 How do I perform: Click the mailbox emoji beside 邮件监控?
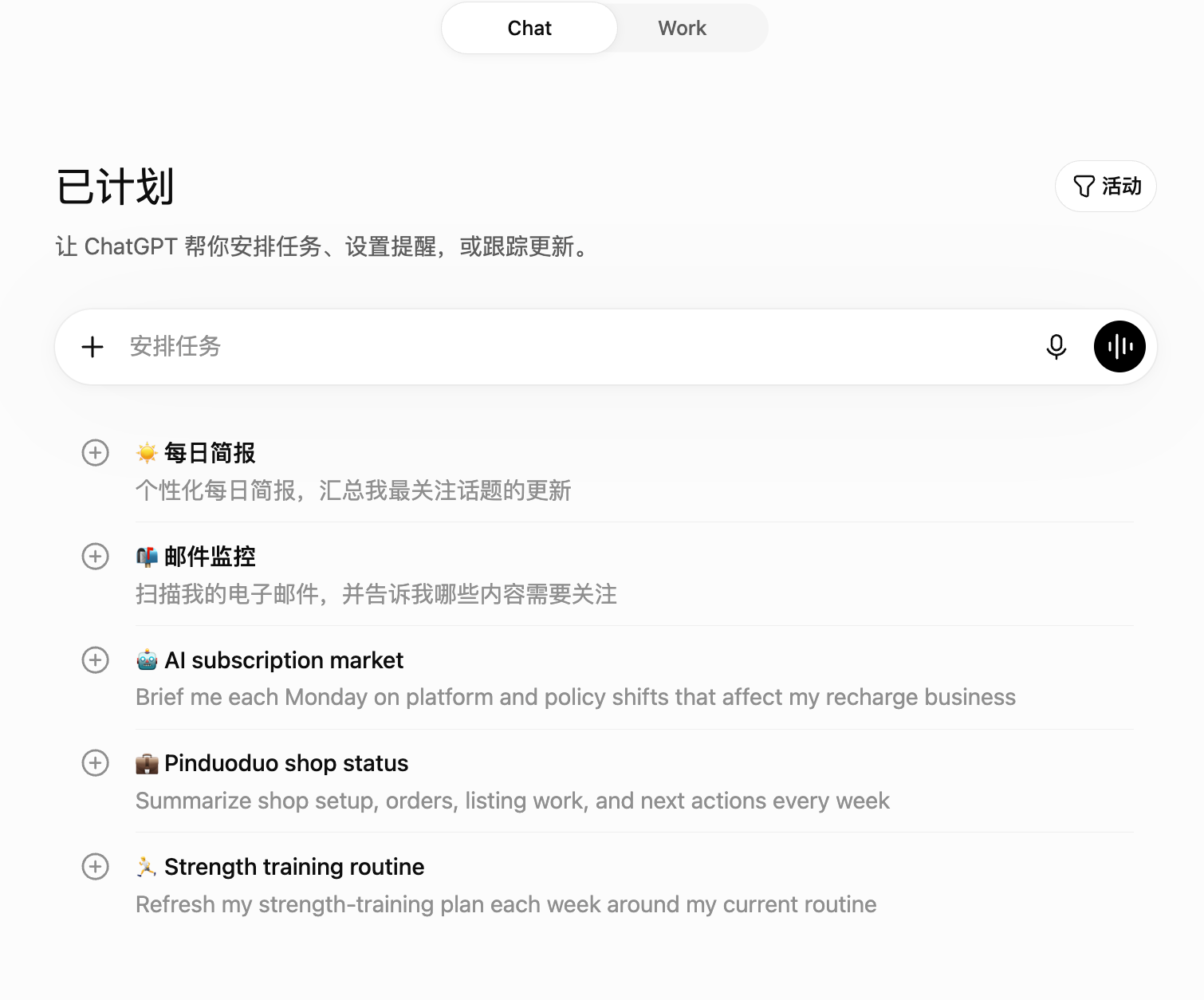pyautogui.click(x=147, y=557)
